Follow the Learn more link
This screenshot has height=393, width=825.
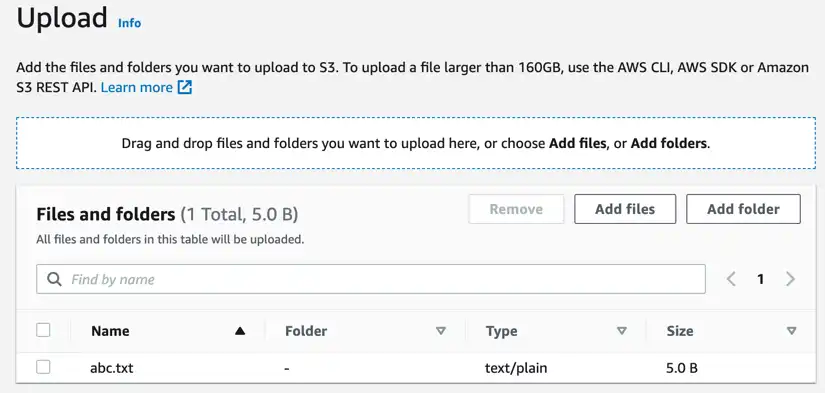coord(136,87)
